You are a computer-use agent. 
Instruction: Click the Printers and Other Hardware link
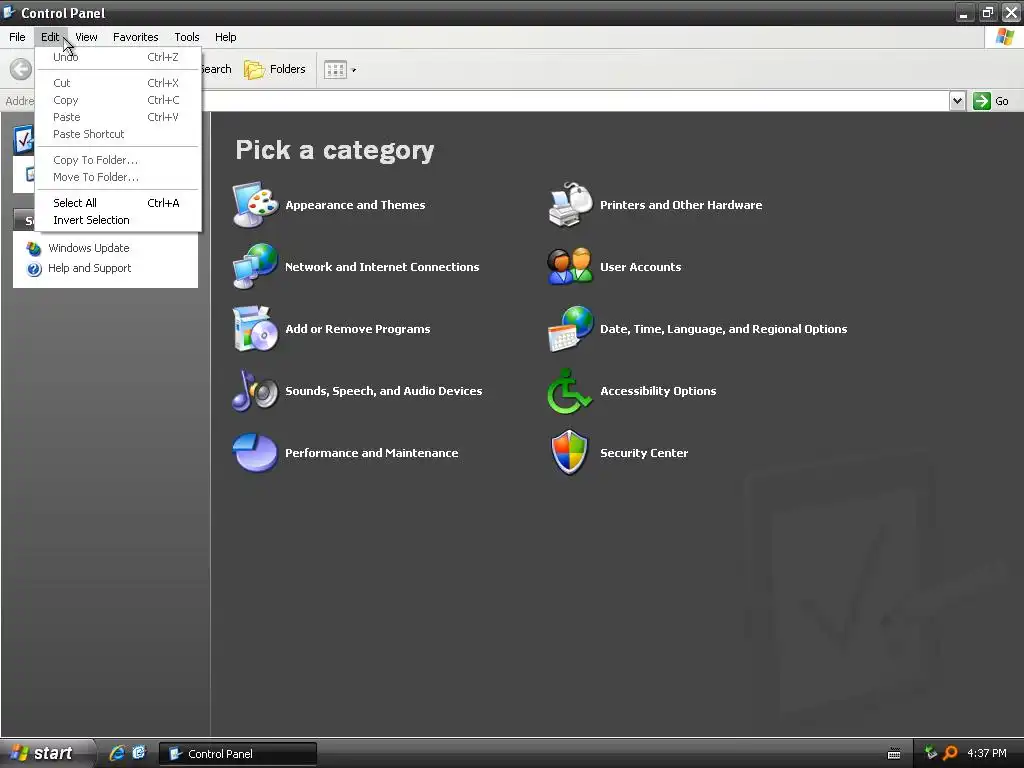click(x=681, y=205)
